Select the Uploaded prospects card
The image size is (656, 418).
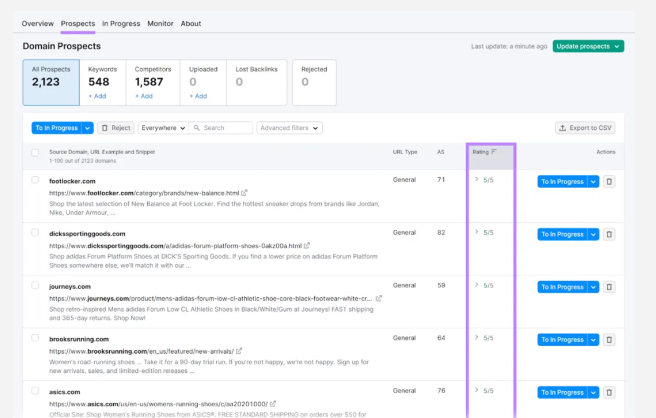coord(203,82)
